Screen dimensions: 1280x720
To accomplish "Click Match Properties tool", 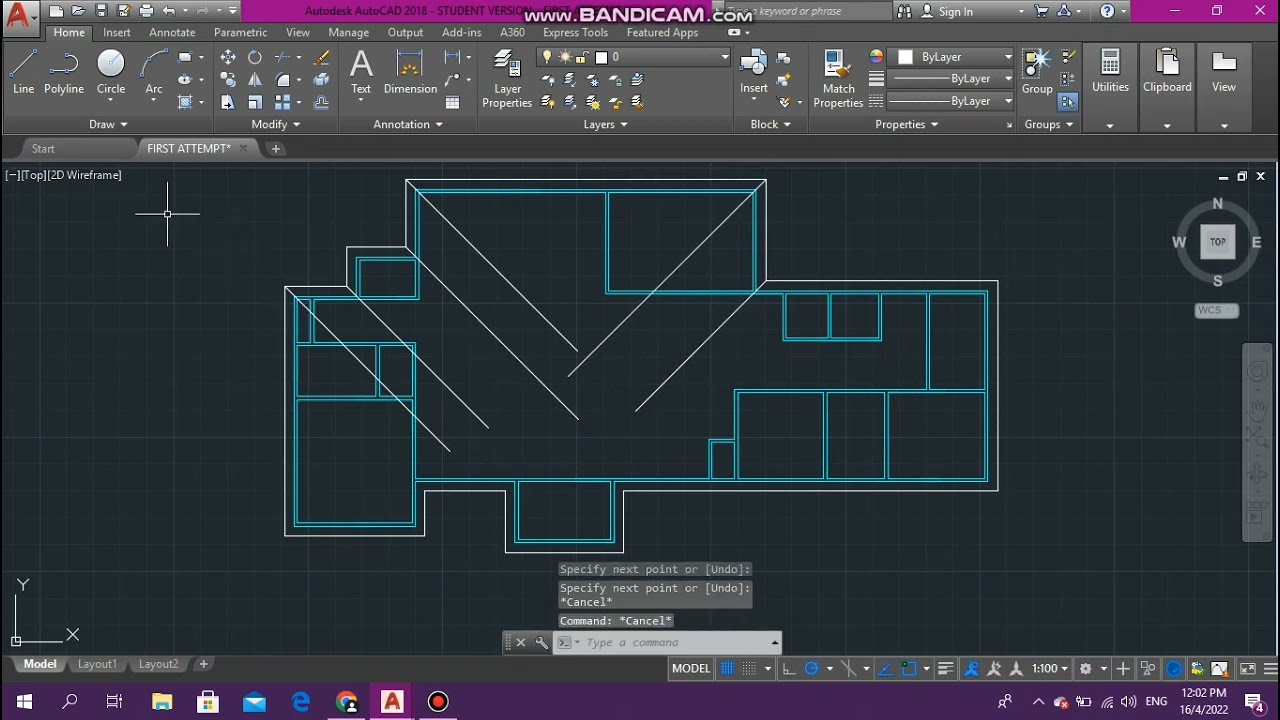I will tap(838, 79).
